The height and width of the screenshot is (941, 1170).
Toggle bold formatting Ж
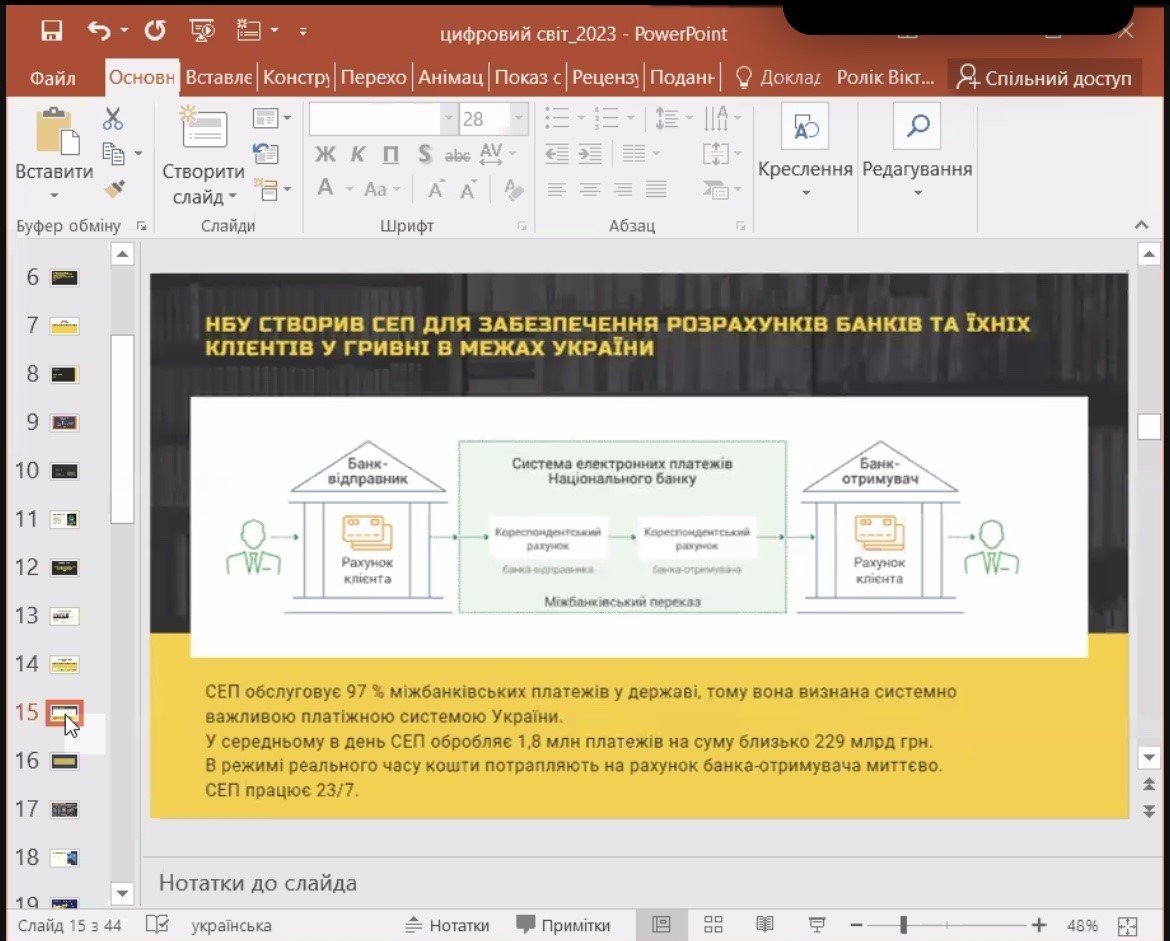[326, 155]
